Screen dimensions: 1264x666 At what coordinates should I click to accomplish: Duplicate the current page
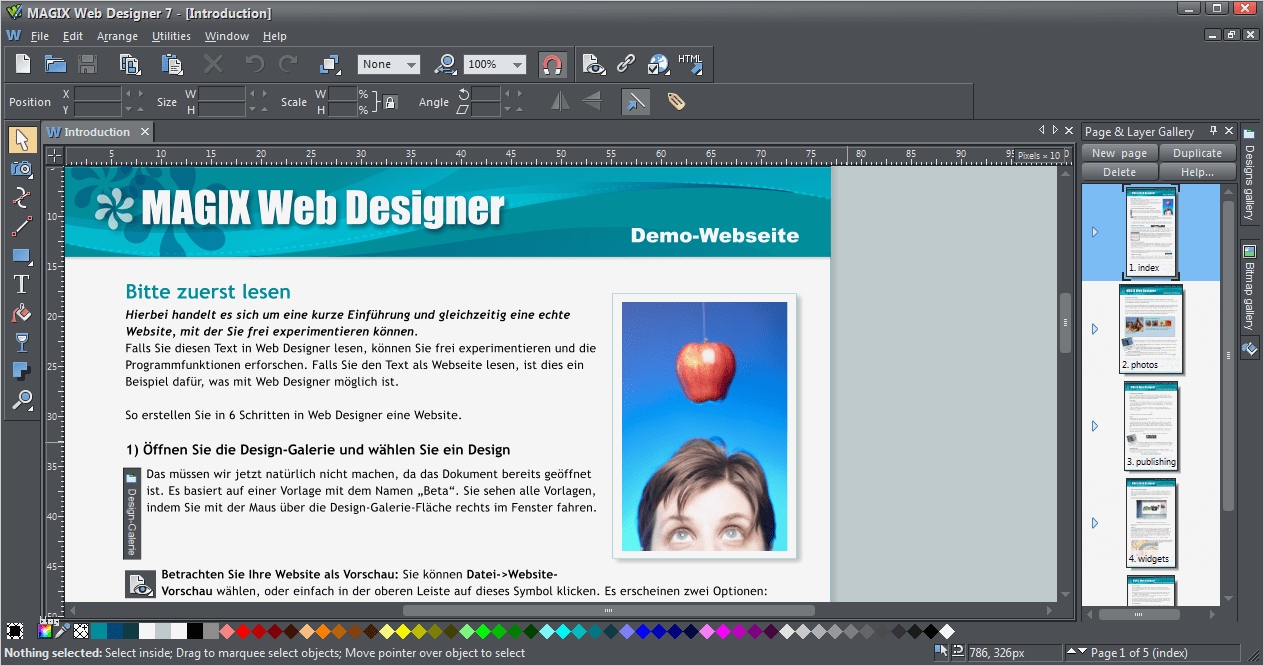[x=1197, y=152]
